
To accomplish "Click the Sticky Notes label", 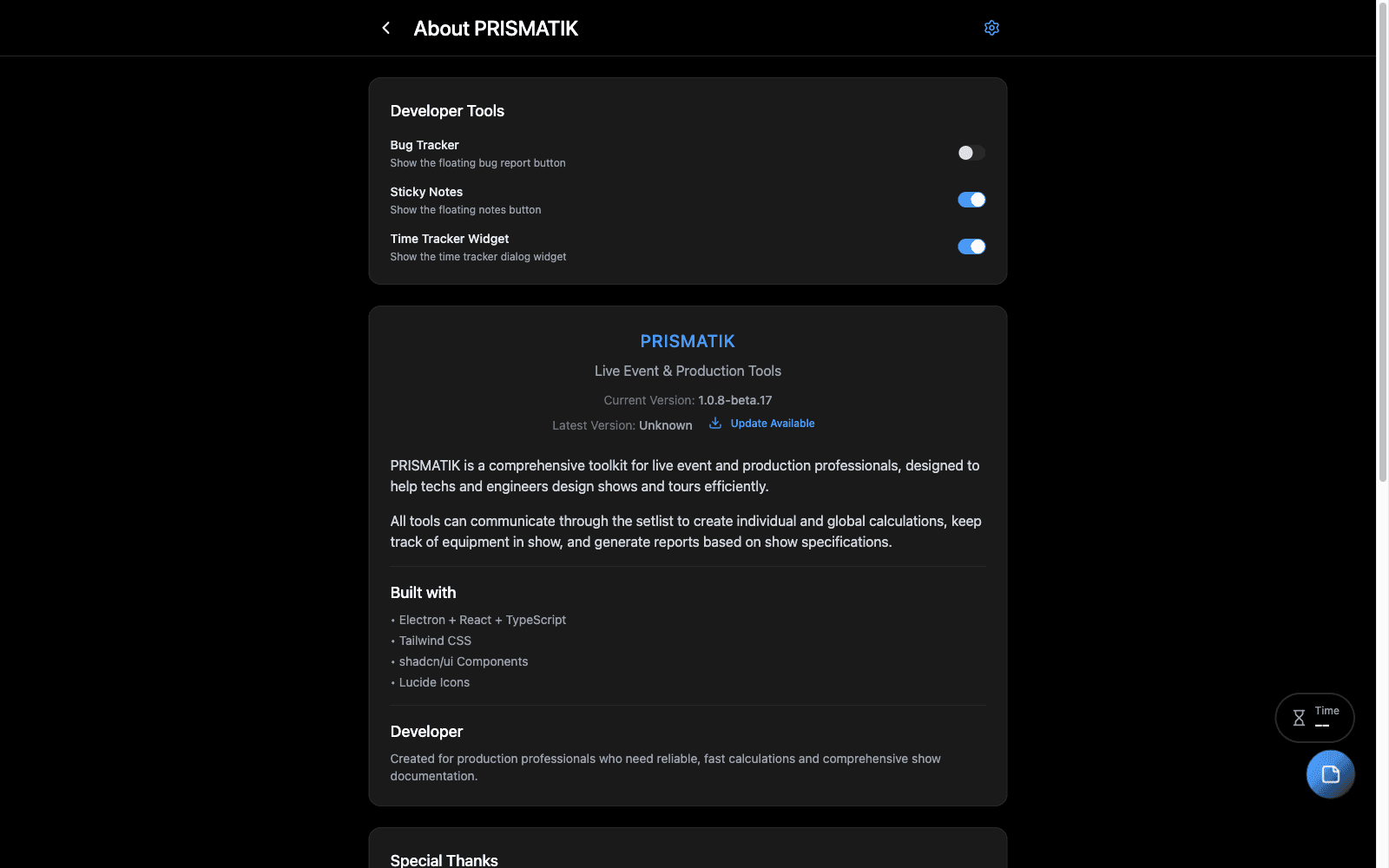I will pyautogui.click(x=426, y=192).
